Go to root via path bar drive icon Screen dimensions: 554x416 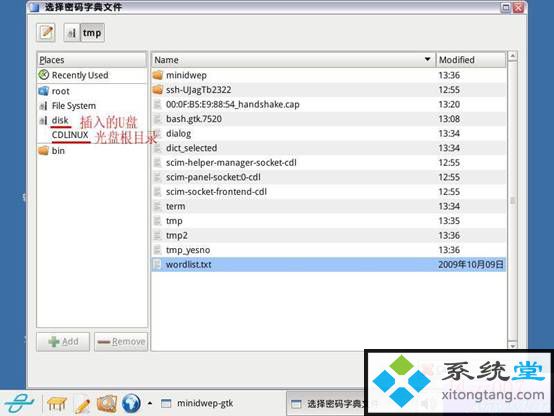point(72,33)
